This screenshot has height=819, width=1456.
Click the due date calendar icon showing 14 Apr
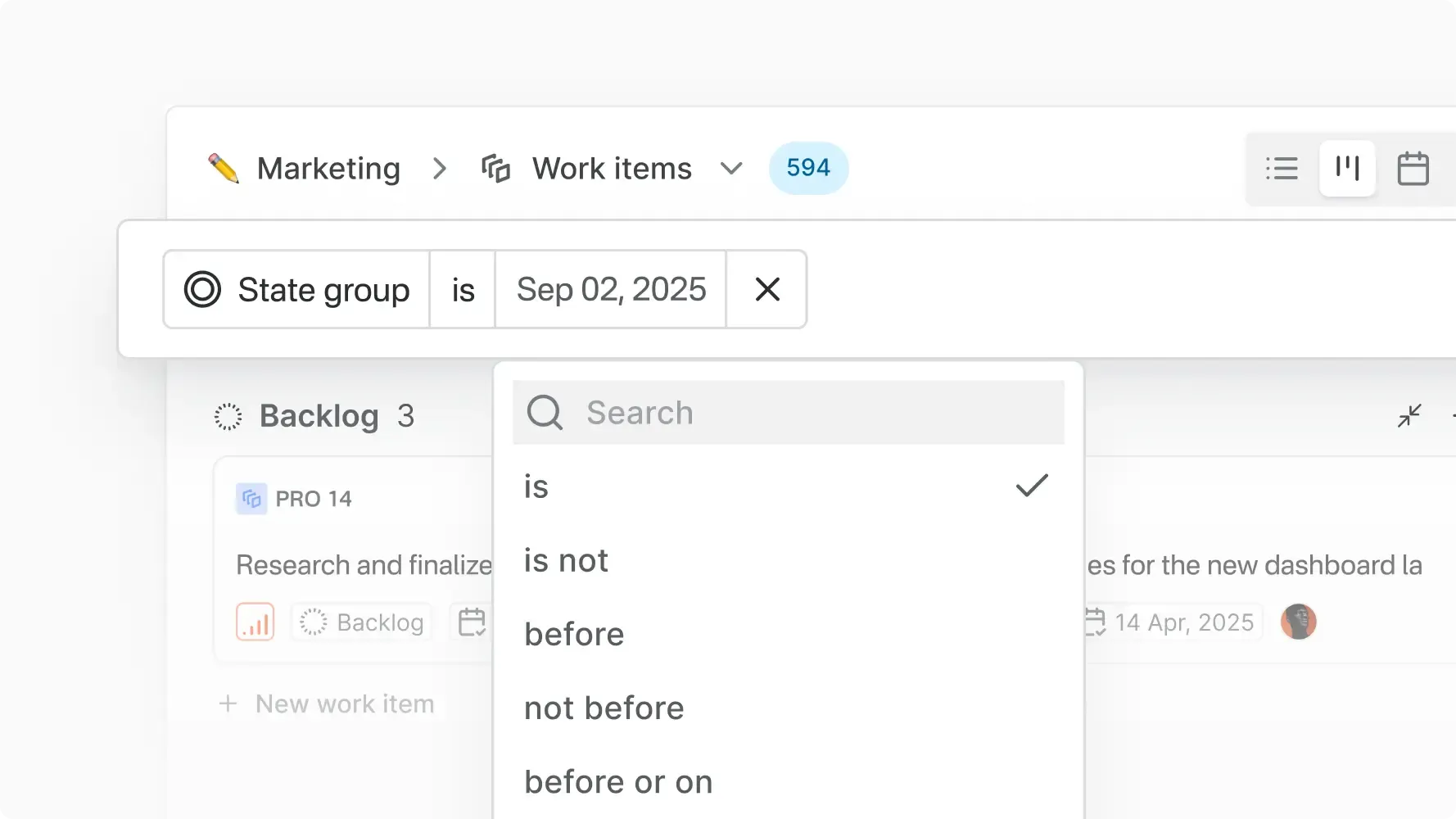[1096, 622]
